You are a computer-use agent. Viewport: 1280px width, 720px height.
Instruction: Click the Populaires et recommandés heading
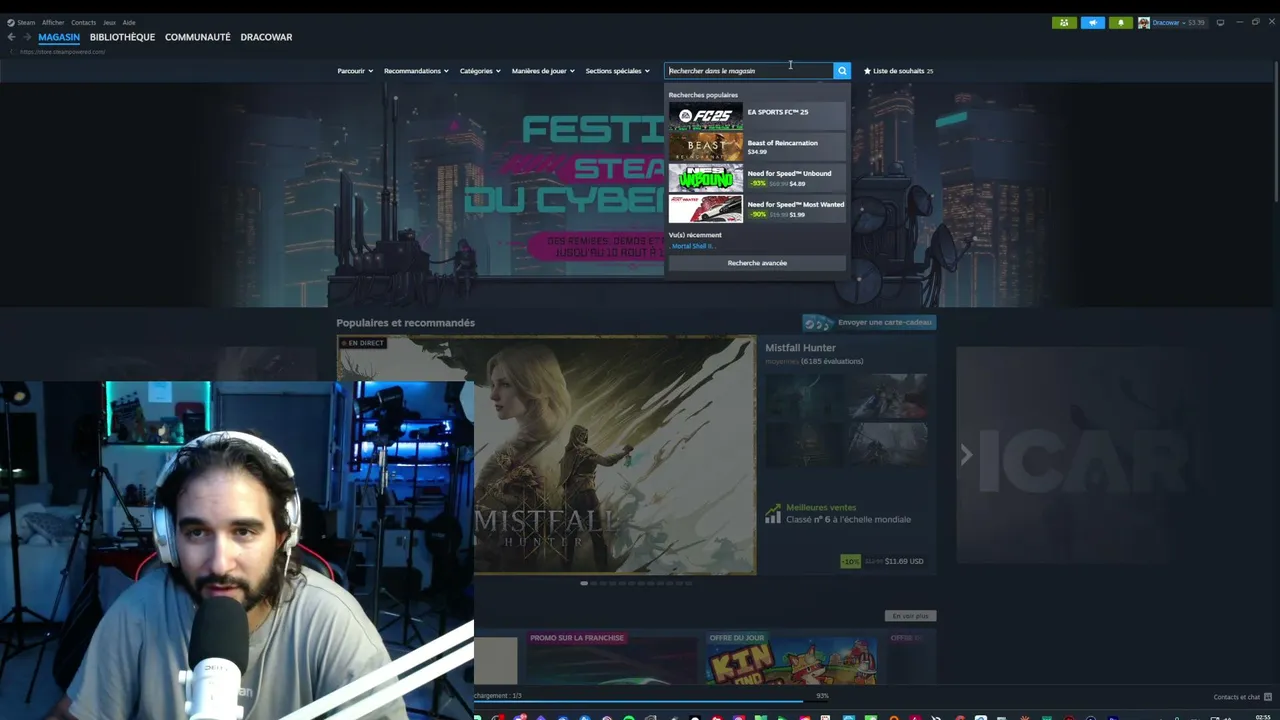pos(405,323)
